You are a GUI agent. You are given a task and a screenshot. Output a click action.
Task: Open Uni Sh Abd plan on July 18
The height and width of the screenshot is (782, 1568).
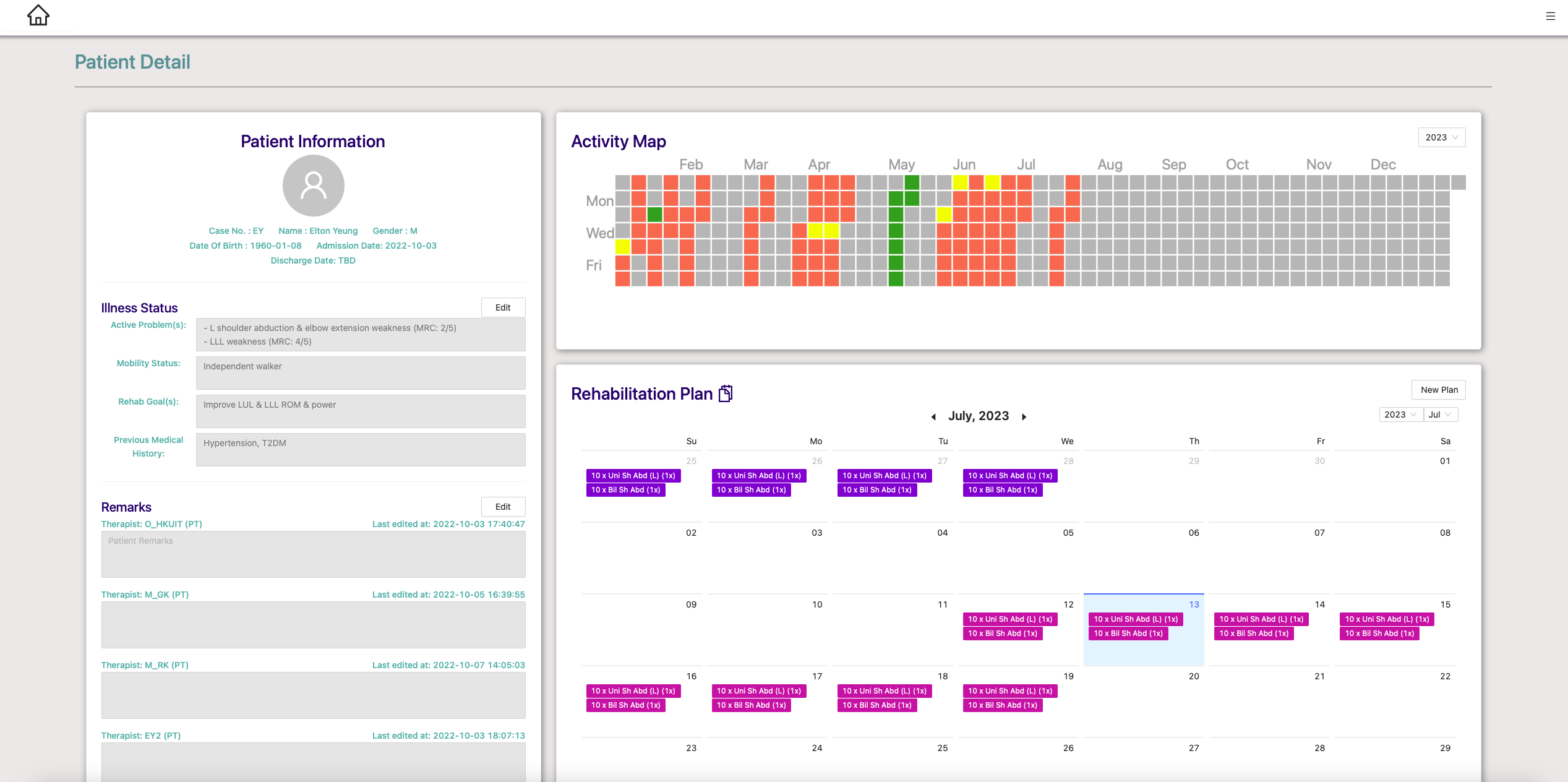885,691
